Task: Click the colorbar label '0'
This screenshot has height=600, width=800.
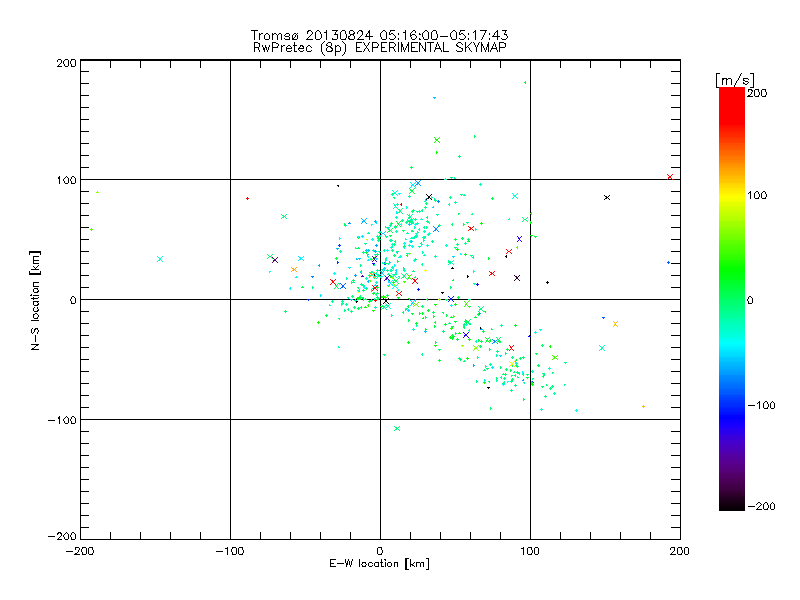Action: (750, 301)
